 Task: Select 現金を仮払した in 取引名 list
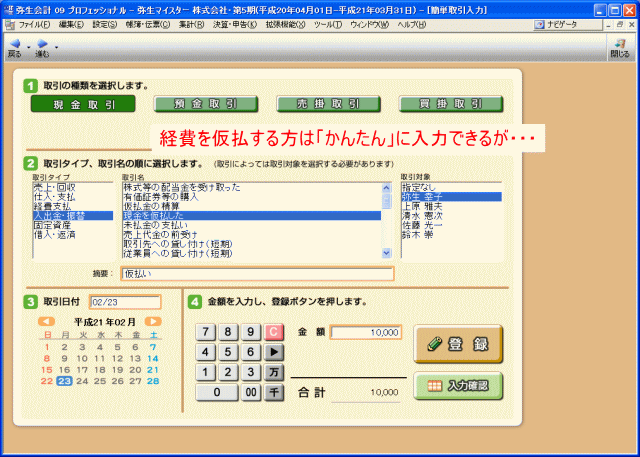[x=252, y=216]
